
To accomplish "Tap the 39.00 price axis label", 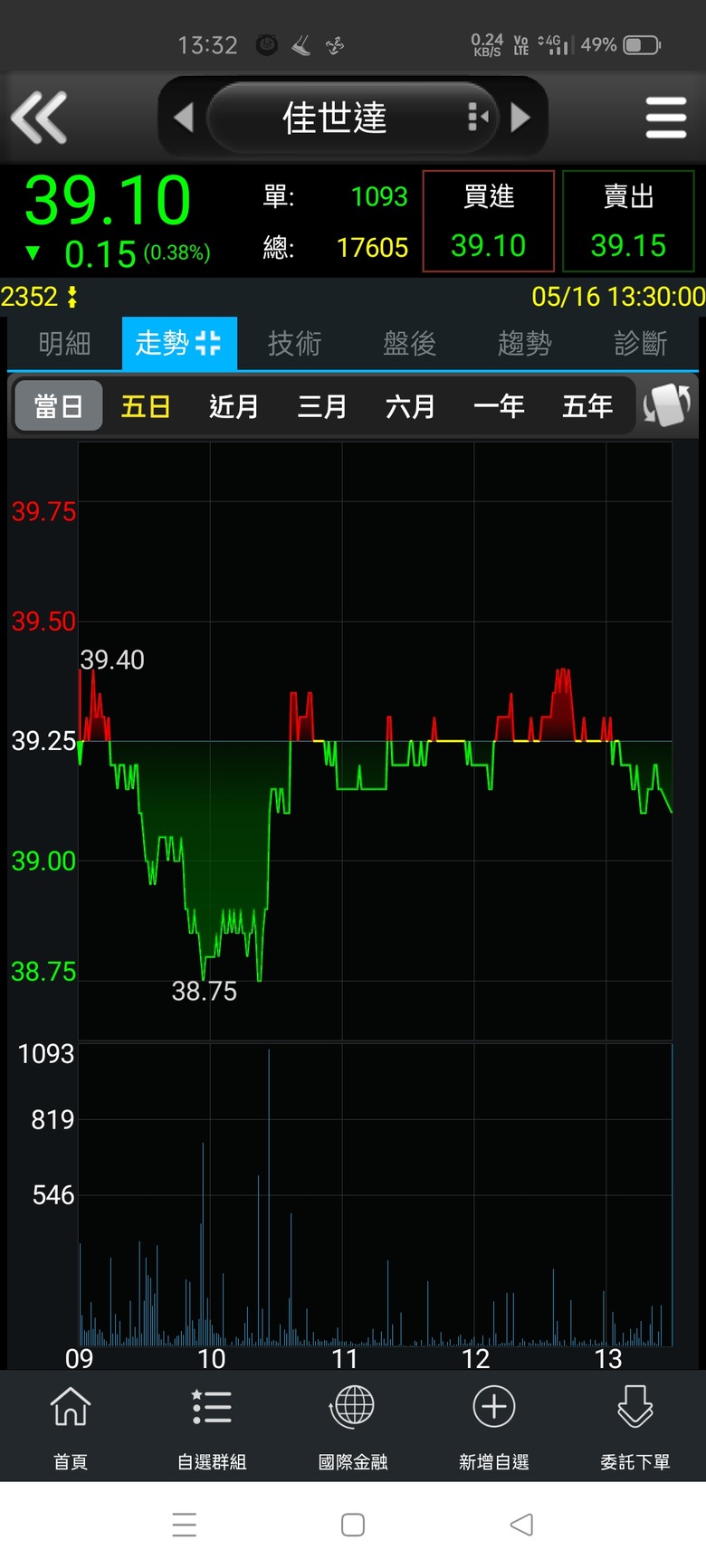I will click(x=43, y=860).
